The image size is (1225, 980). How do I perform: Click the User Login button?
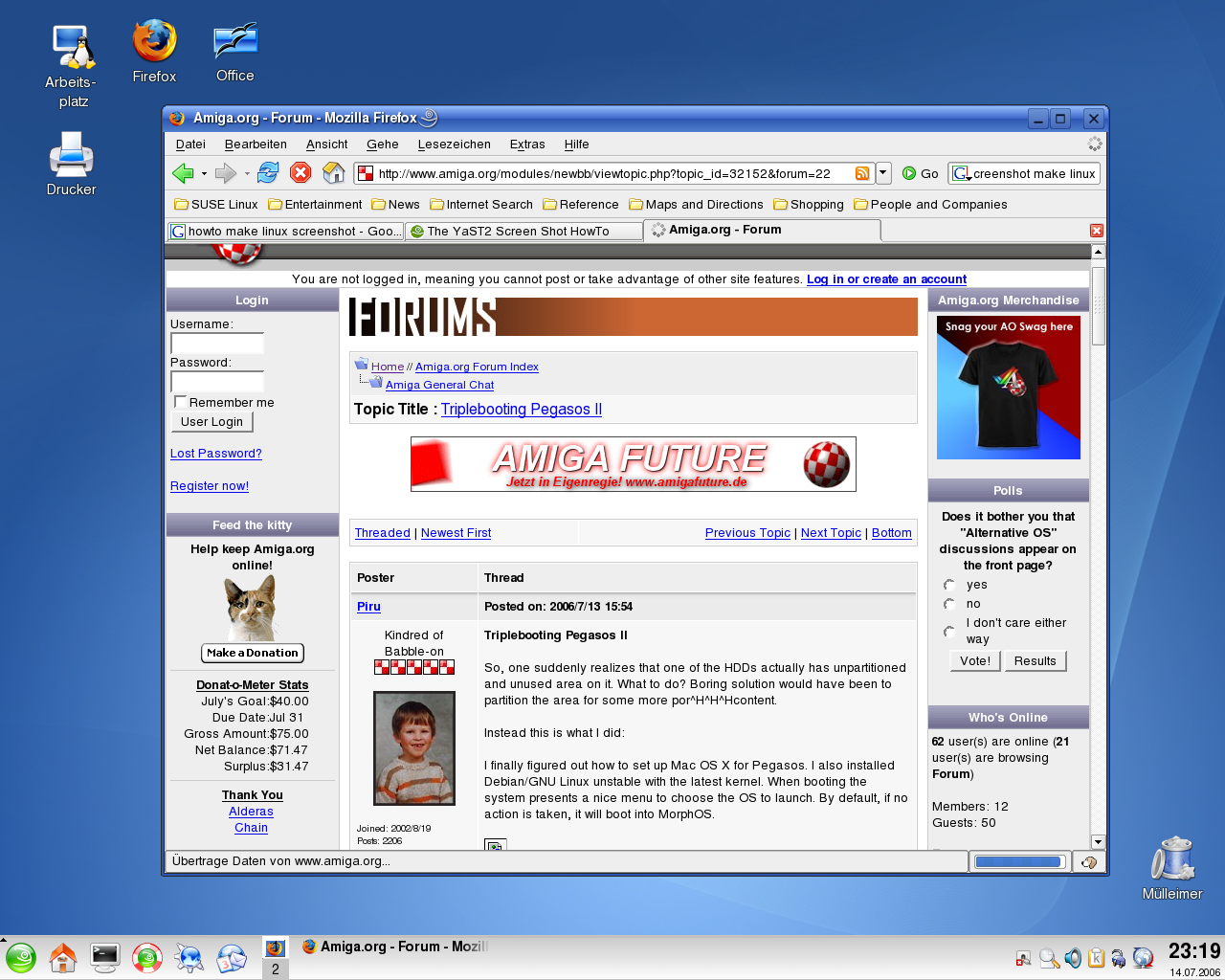click(212, 422)
